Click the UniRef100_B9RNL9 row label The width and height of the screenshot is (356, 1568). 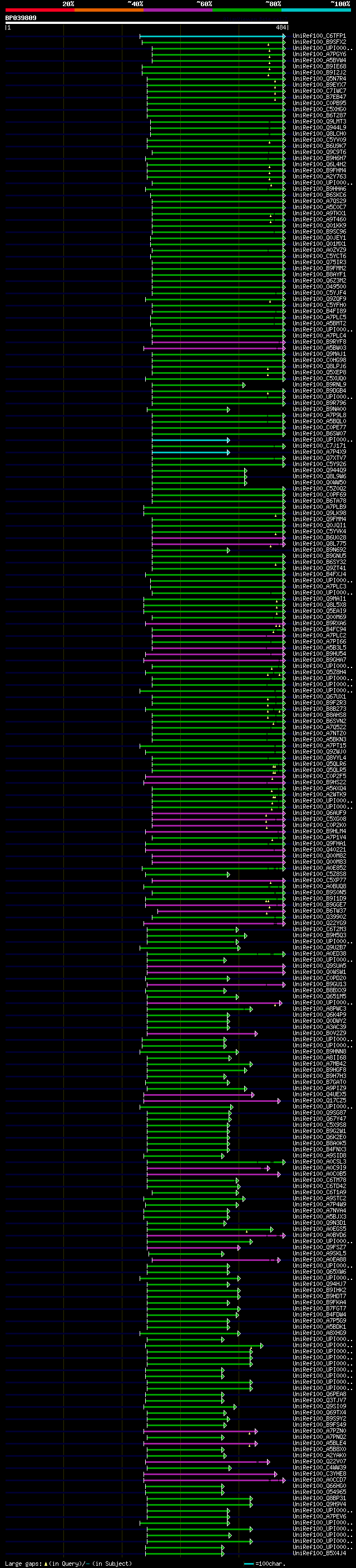[319, 385]
